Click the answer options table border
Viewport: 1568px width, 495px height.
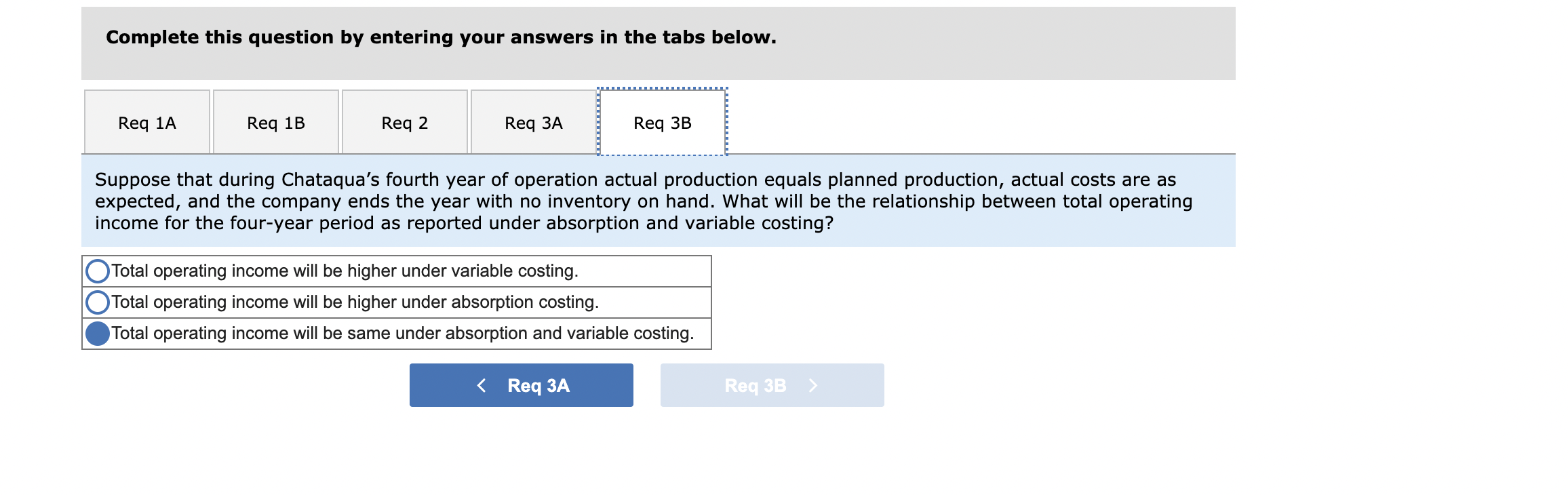pos(711,302)
